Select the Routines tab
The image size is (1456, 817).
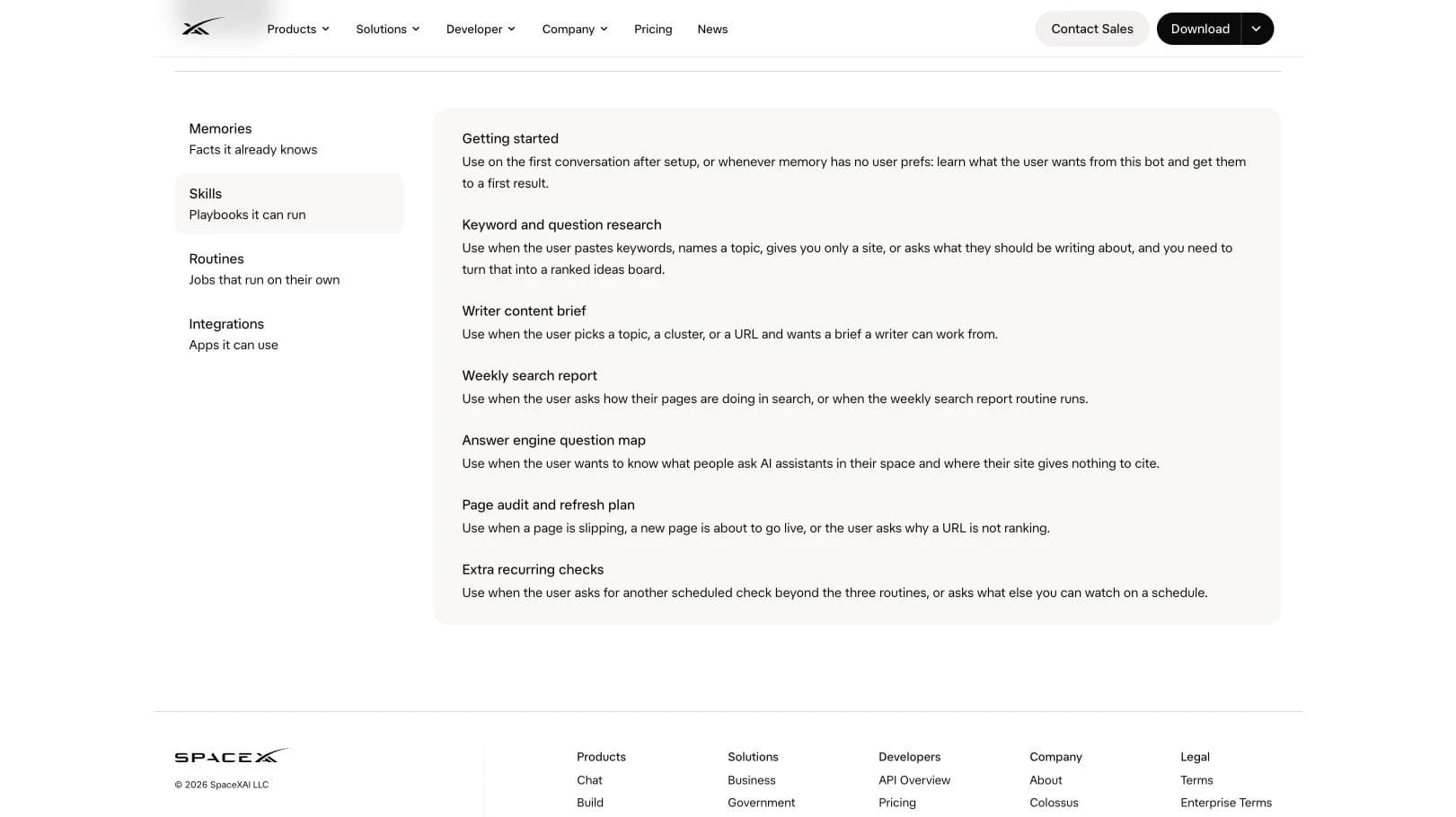coord(289,269)
